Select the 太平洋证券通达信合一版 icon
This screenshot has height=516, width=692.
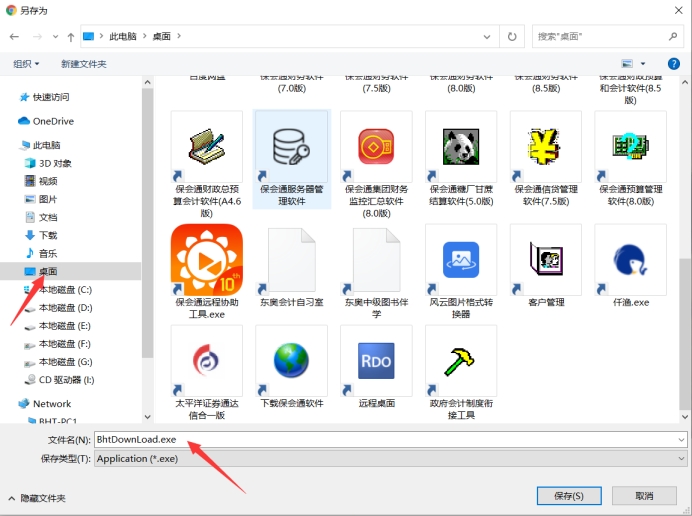[207, 361]
